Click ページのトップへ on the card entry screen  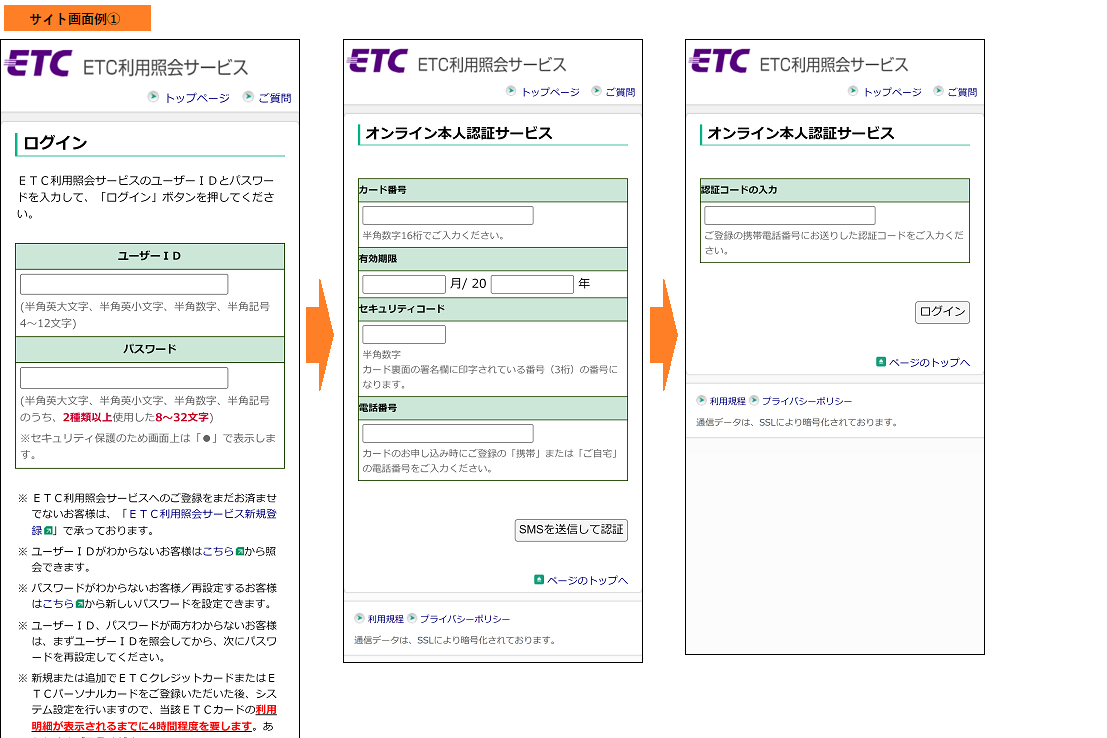coord(587,581)
